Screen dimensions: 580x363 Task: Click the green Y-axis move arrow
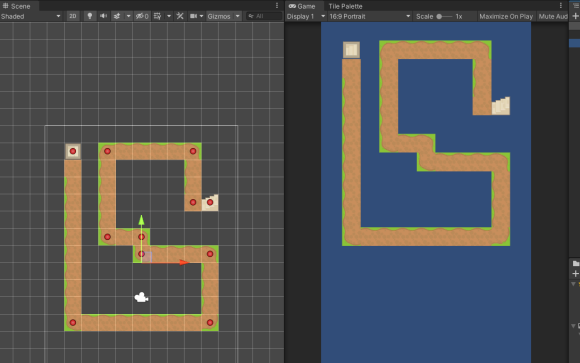point(141,220)
